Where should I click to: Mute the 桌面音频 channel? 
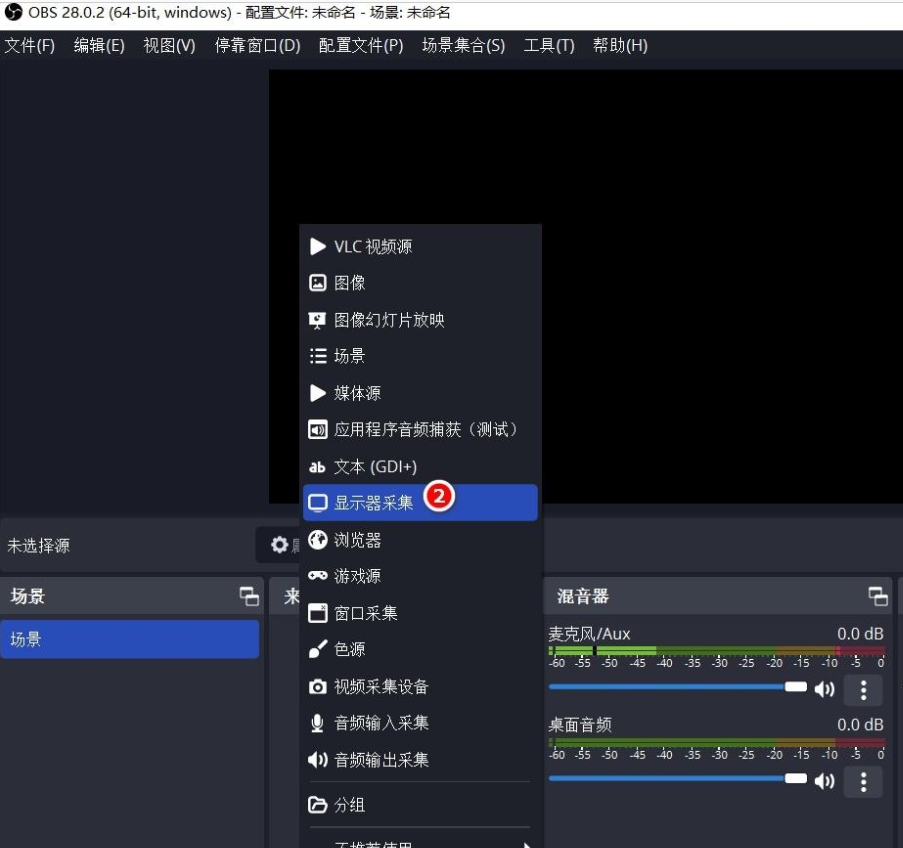pos(824,781)
